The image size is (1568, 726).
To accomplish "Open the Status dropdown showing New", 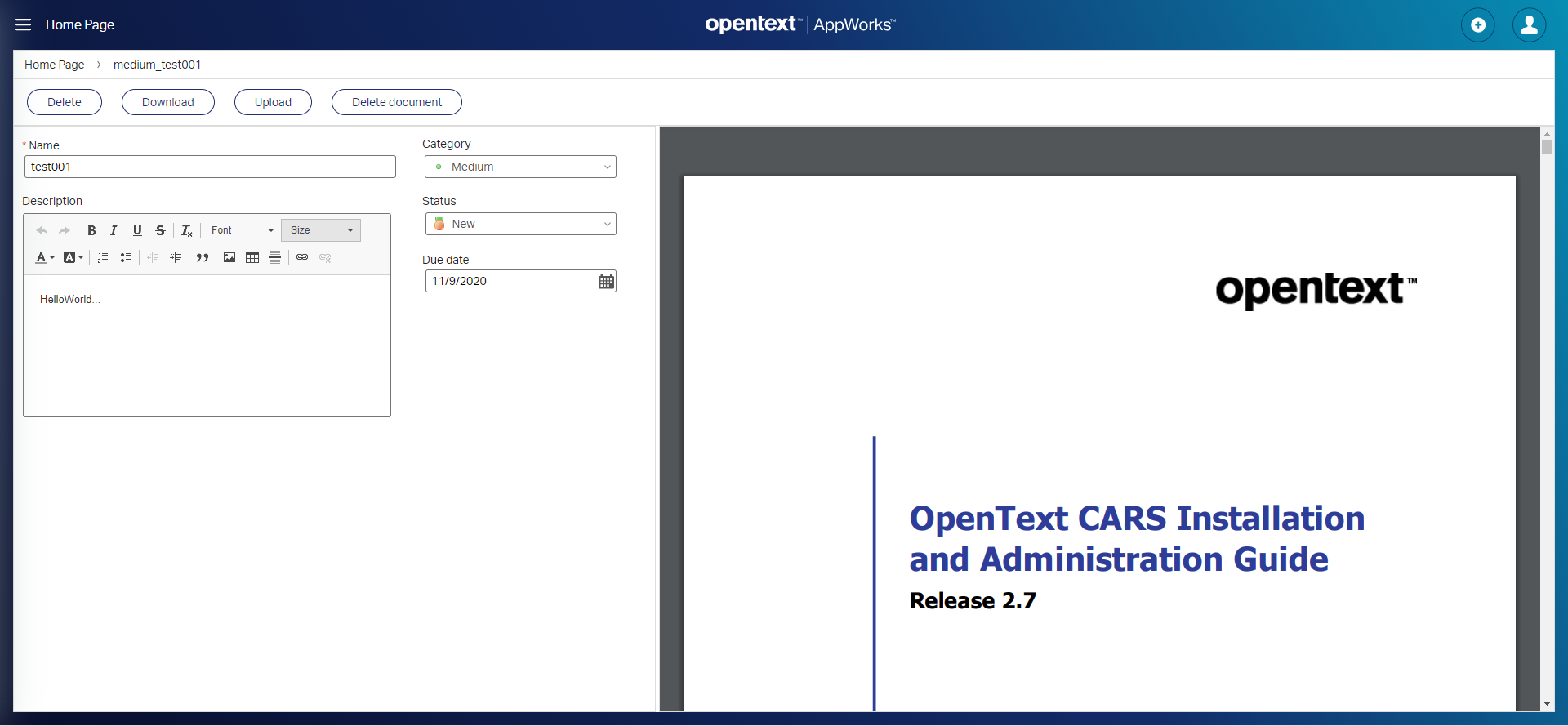I will pyautogui.click(x=520, y=224).
